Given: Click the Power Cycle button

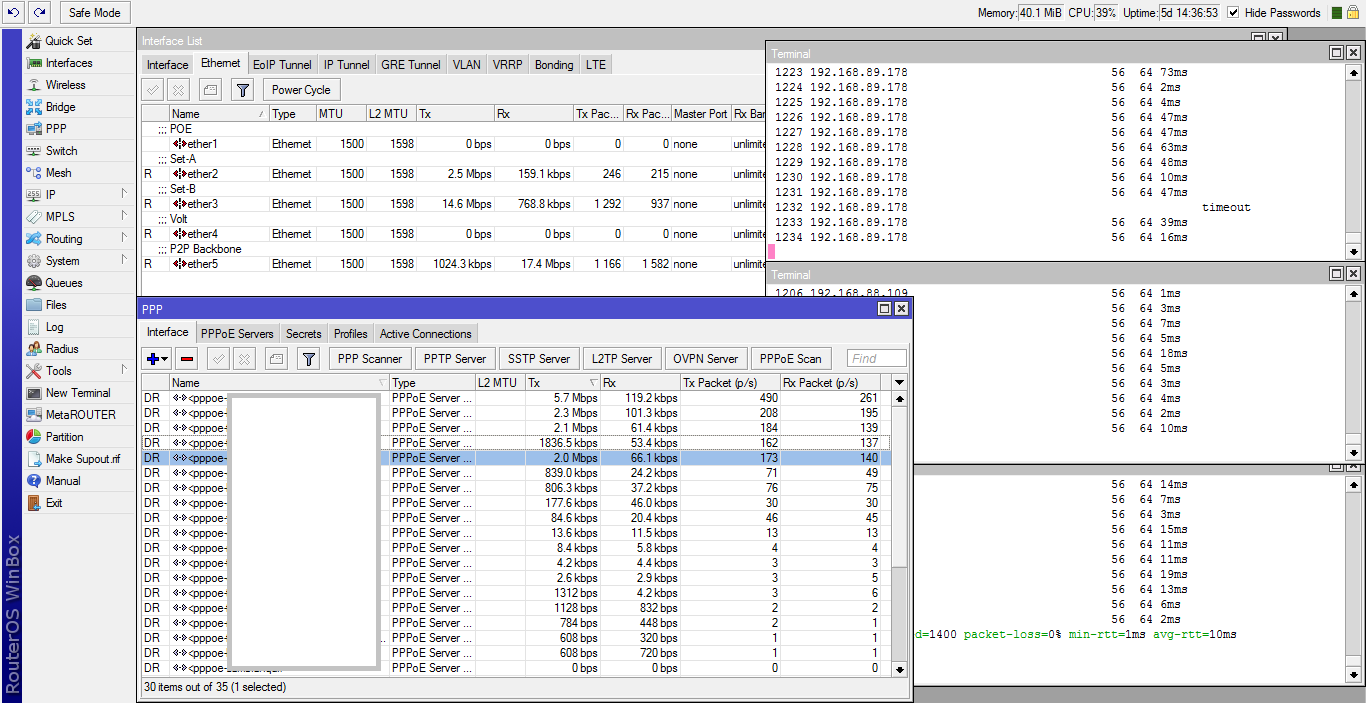Looking at the screenshot, I should (301, 90).
